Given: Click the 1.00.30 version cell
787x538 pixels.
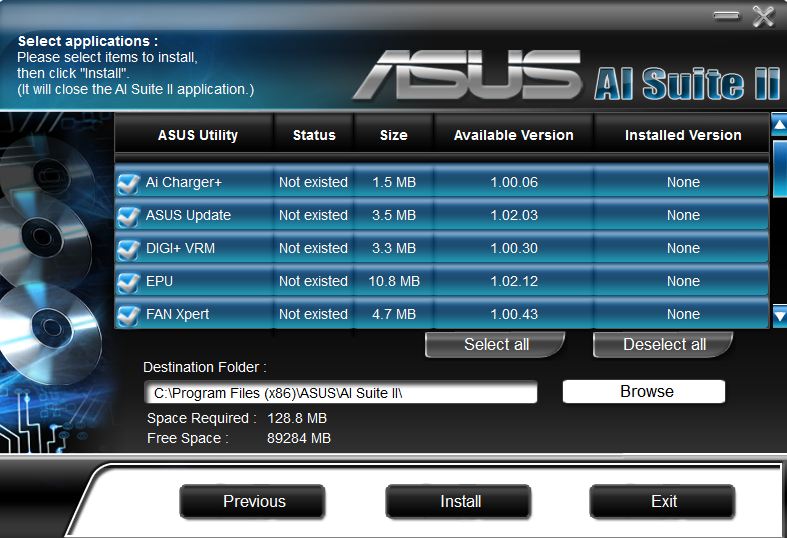Looking at the screenshot, I should coord(514,248).
